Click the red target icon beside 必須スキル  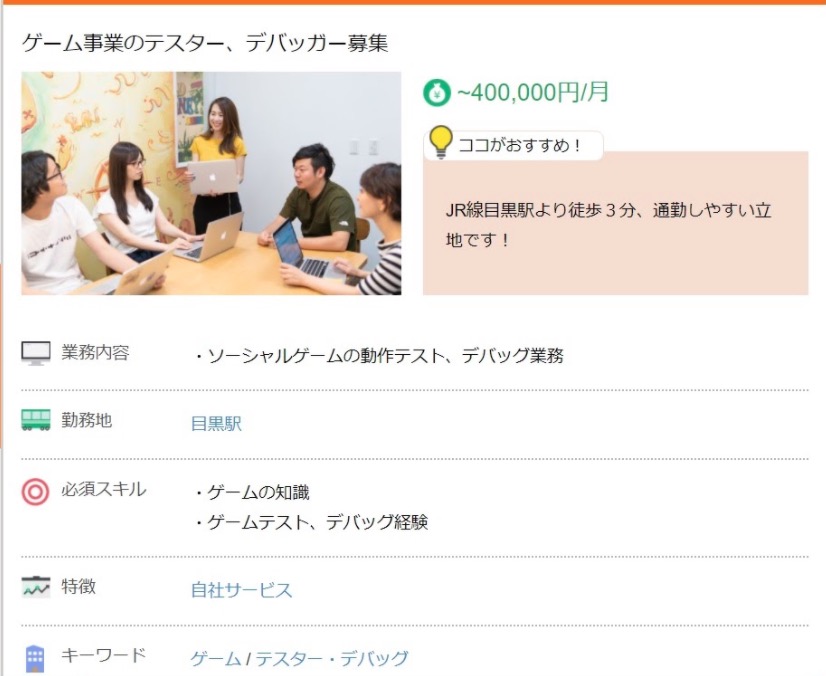(35, 492)
